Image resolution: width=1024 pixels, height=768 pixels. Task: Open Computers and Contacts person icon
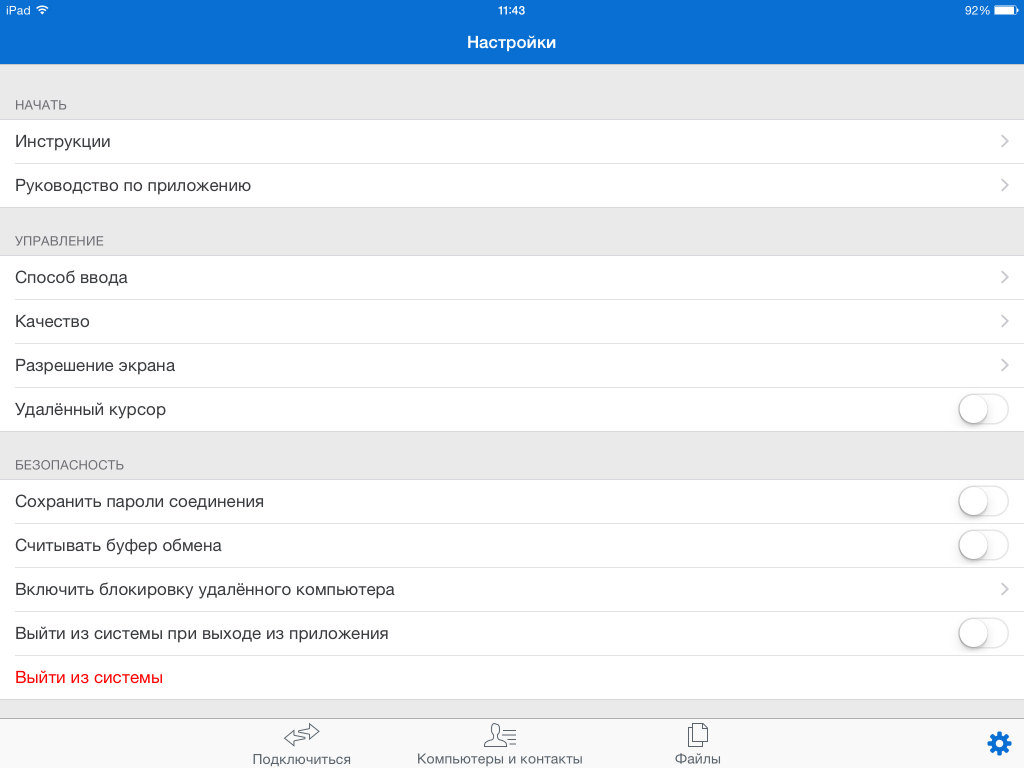499,736
